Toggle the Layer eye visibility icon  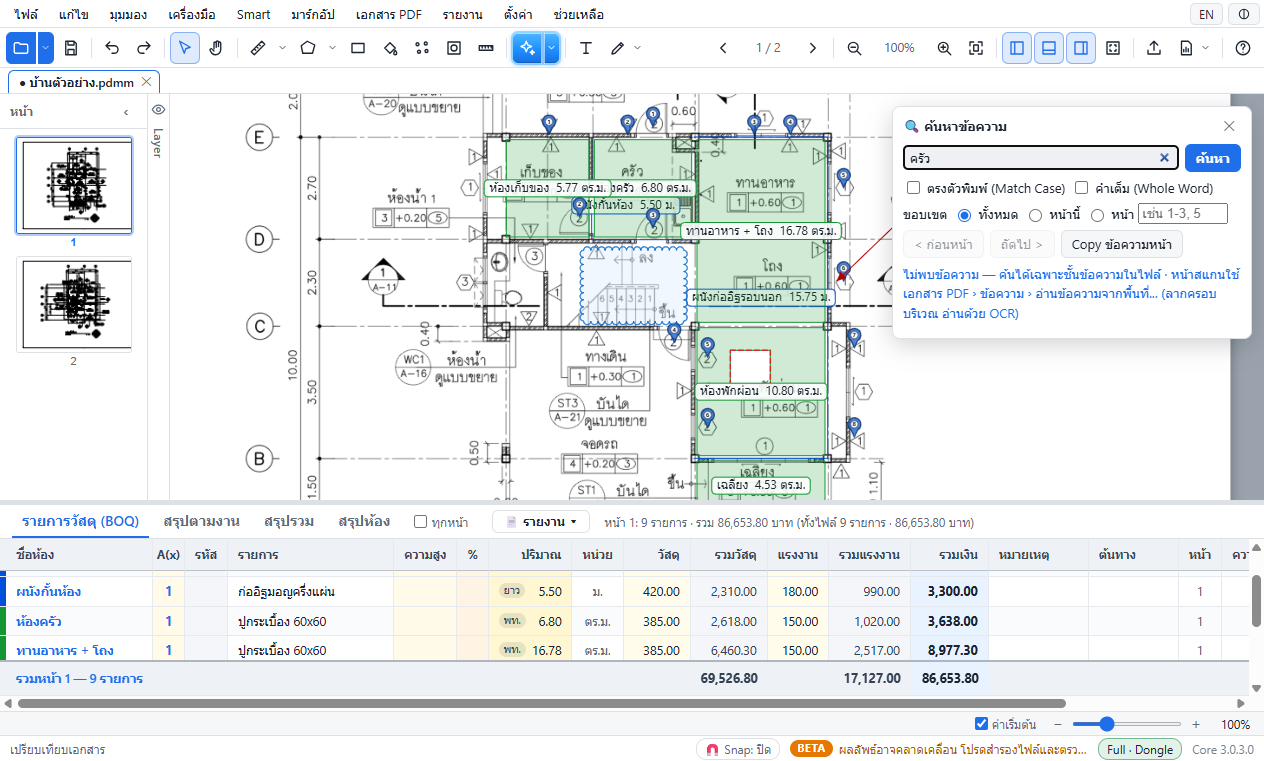click(158, 110)
